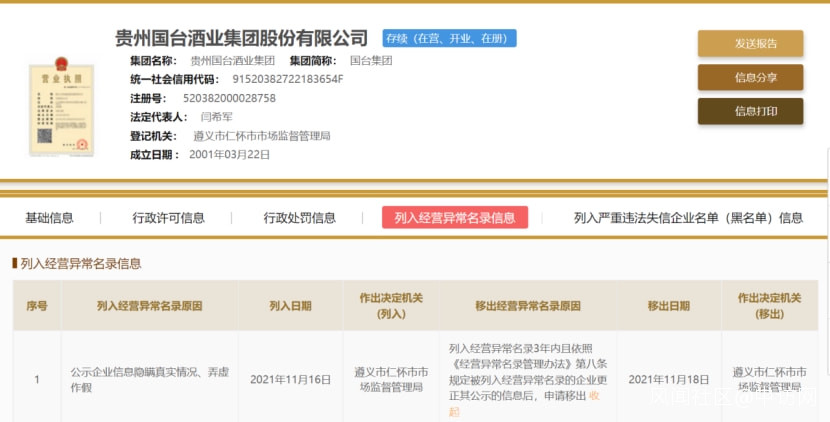Click listing date cell 2021年11月16日

tap(291, 380)
